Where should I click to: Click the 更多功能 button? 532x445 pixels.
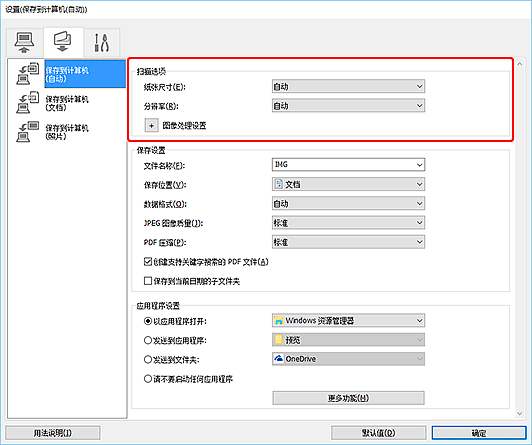coord(348,398)
